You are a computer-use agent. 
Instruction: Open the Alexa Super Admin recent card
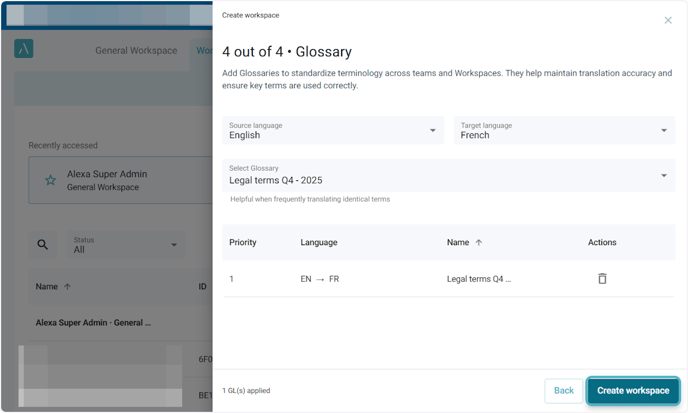120,180
